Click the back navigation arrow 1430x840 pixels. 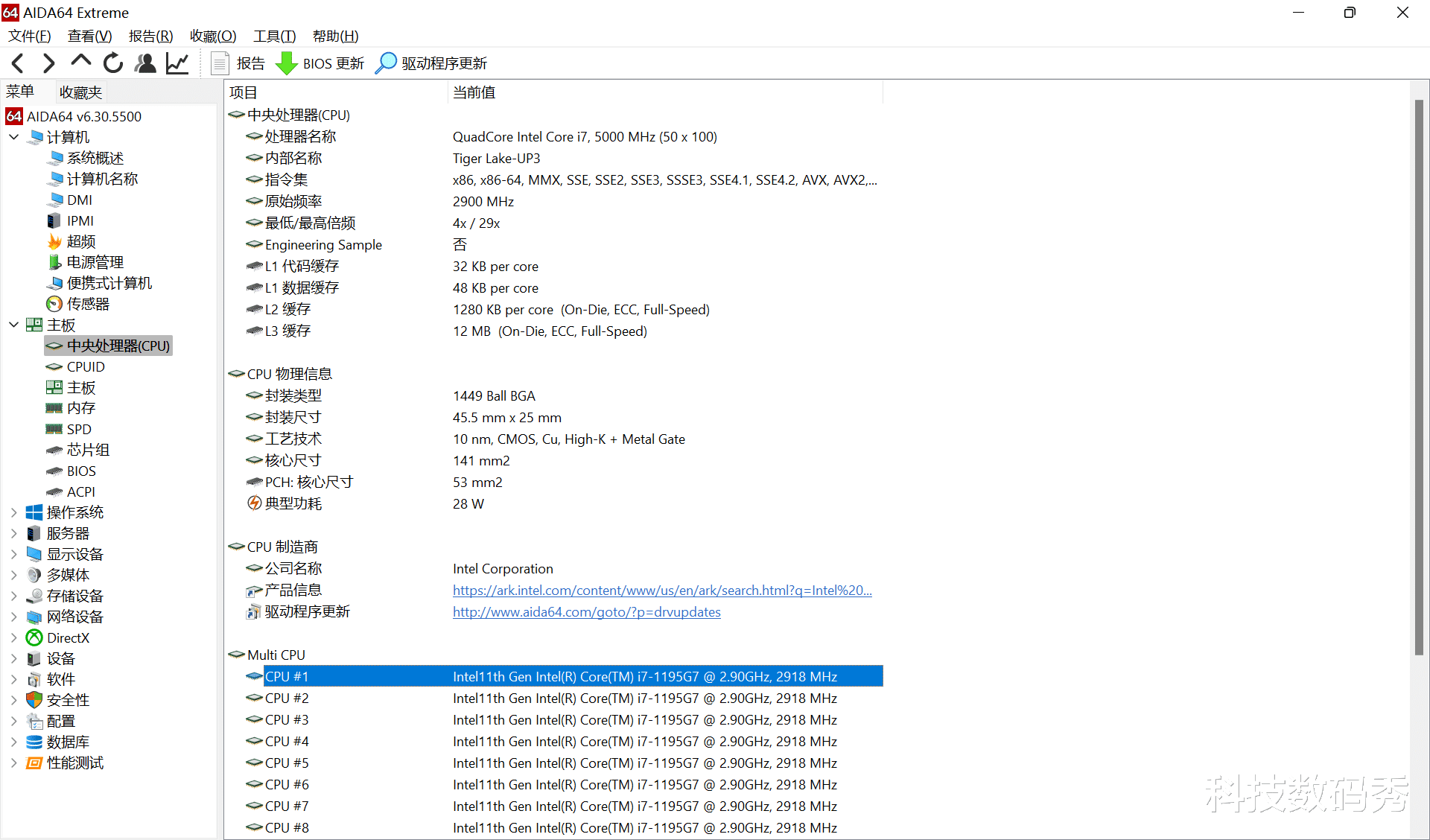pyautogui.click(x=16, y=63)
